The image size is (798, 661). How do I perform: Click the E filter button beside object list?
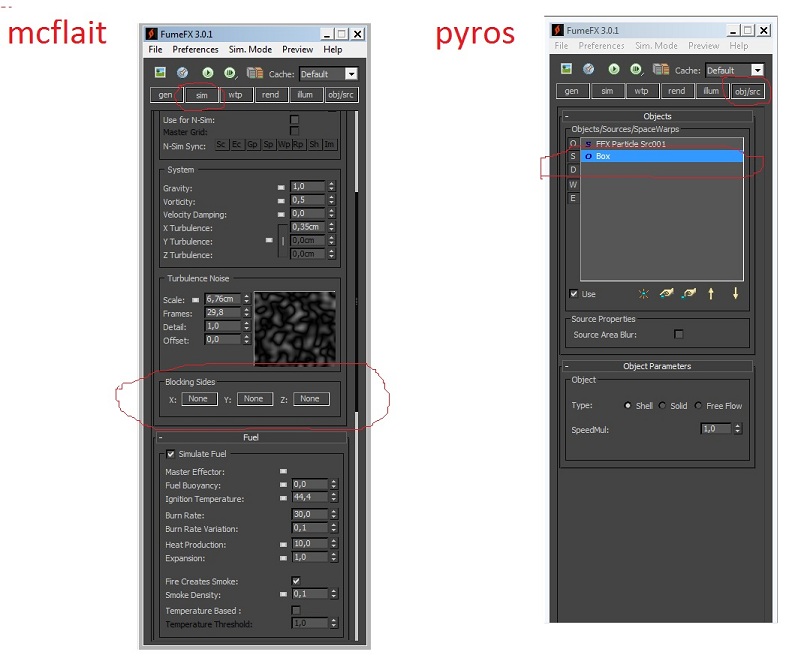[x=573, y=198]
